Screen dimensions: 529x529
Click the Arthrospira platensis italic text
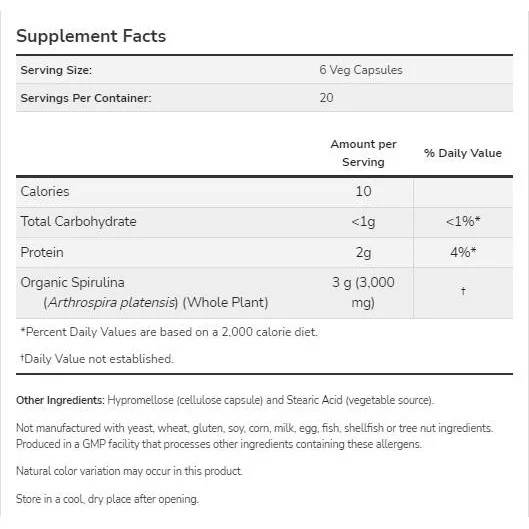(111, 302)
